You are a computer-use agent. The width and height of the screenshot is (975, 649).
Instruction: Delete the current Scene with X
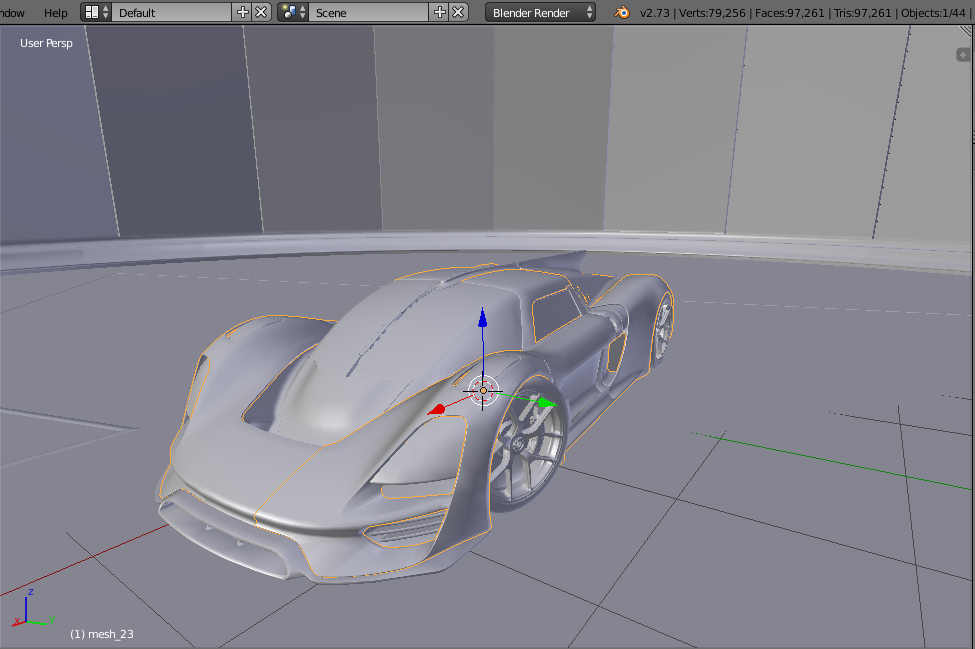[458, 12]
